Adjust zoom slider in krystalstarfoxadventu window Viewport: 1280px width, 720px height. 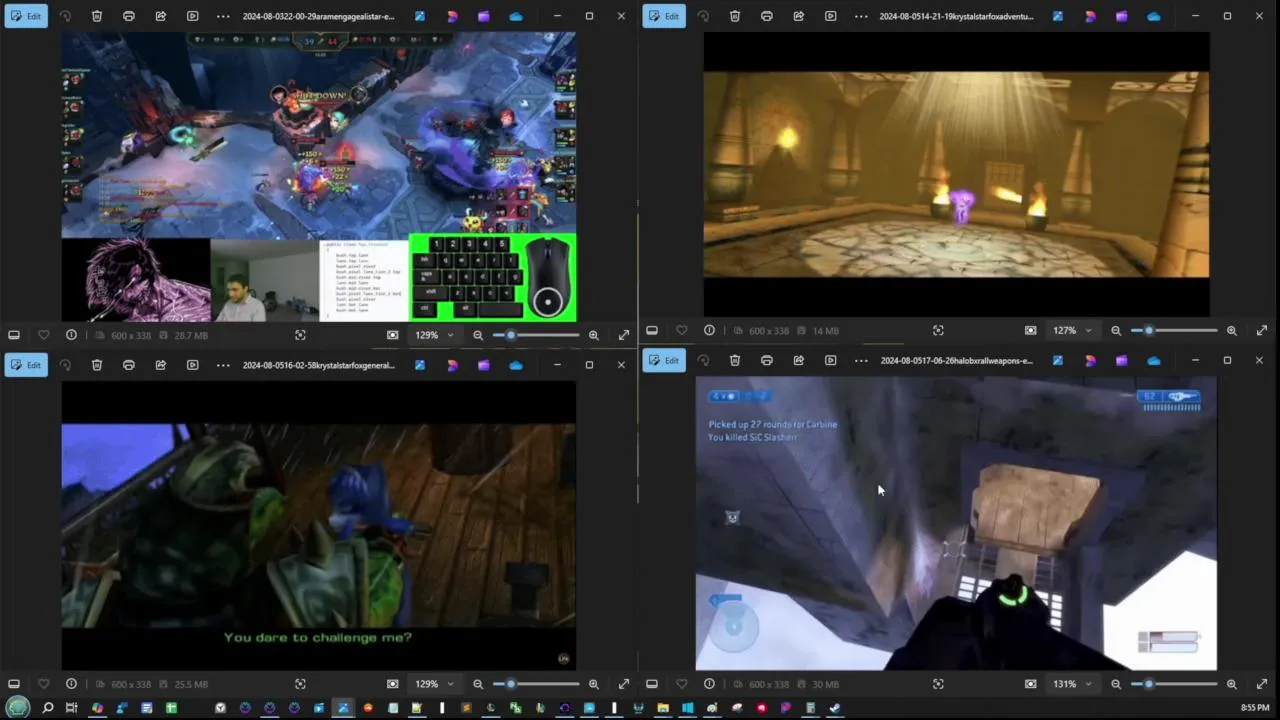tap(1174, 330)
